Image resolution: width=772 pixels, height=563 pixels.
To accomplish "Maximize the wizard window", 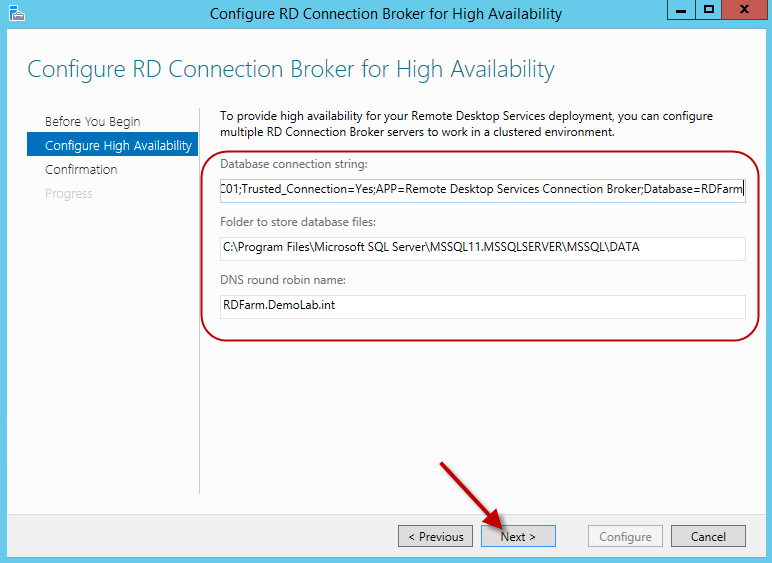I will point(709,11).
